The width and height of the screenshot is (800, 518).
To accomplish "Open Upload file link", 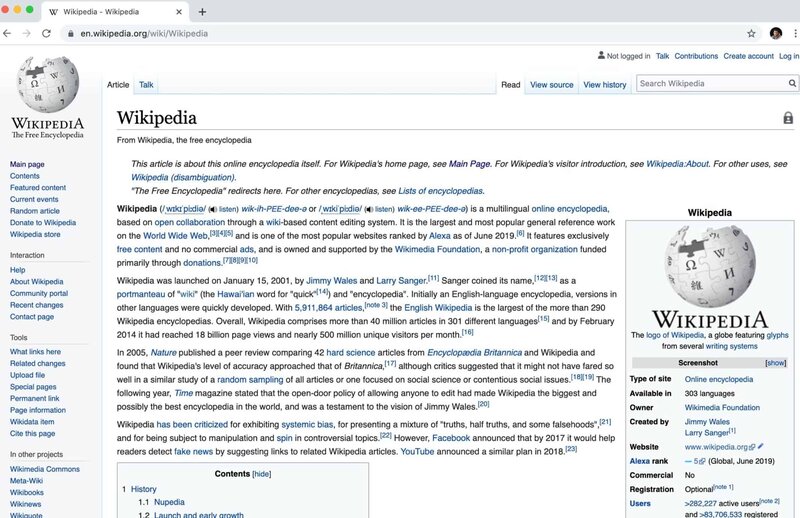I will (28, 376).
